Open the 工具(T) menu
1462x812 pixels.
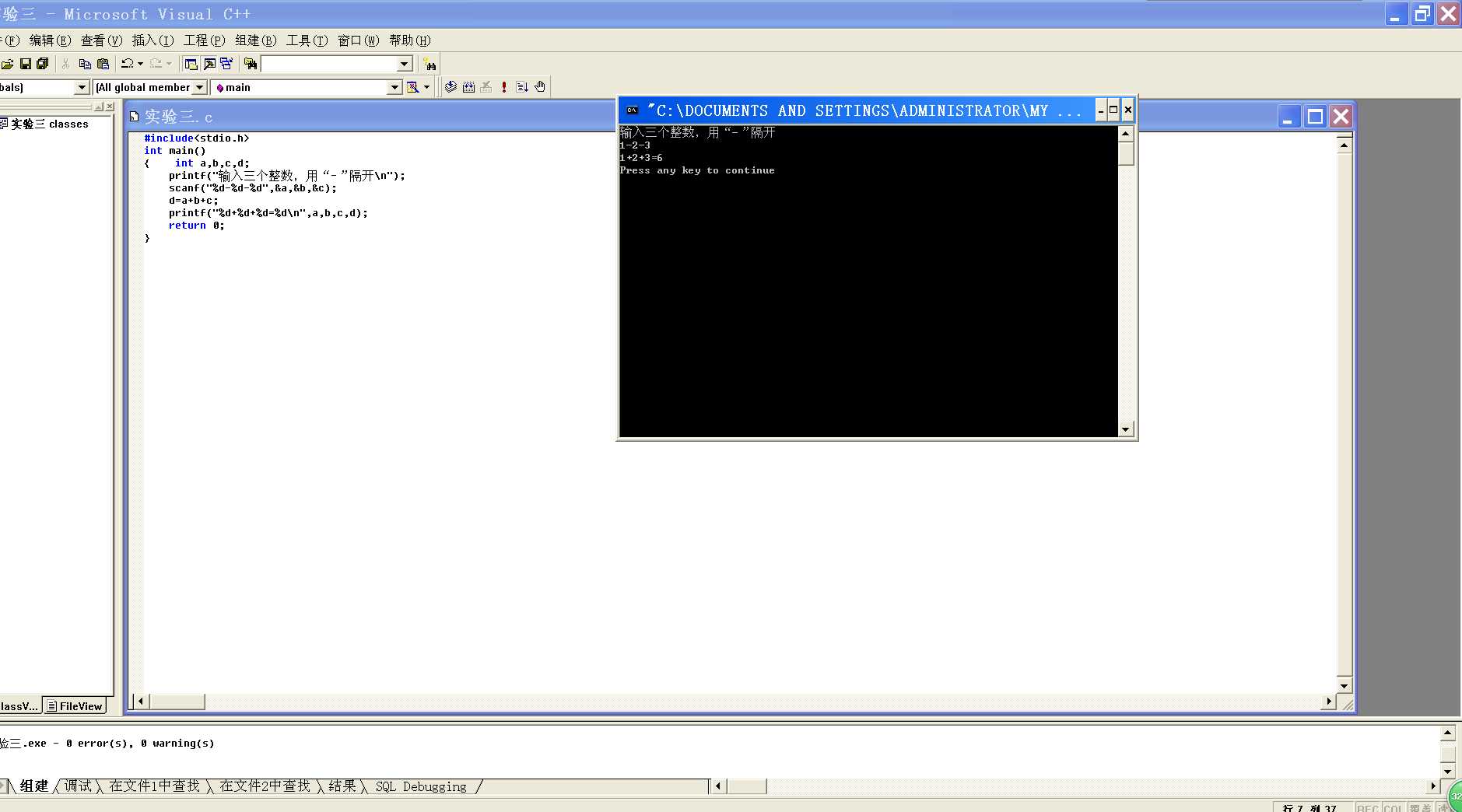click(x=307, y=40)
